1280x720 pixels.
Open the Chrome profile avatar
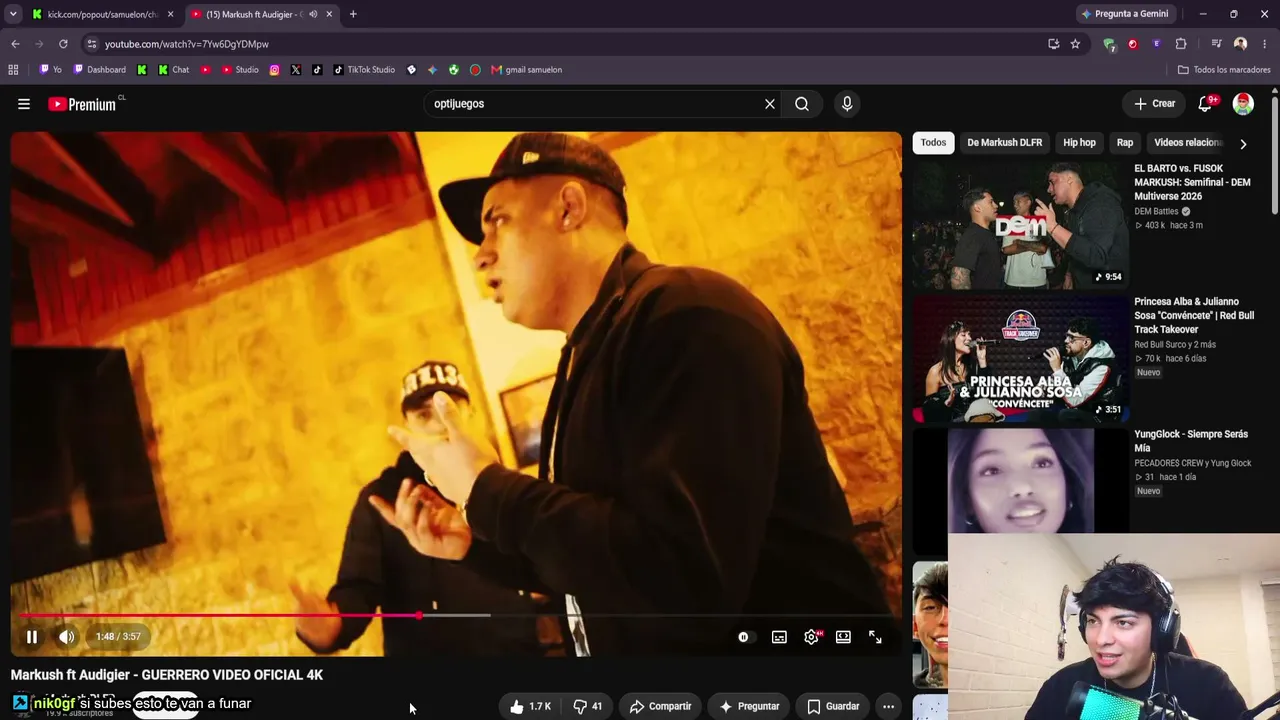(1241, 44)
